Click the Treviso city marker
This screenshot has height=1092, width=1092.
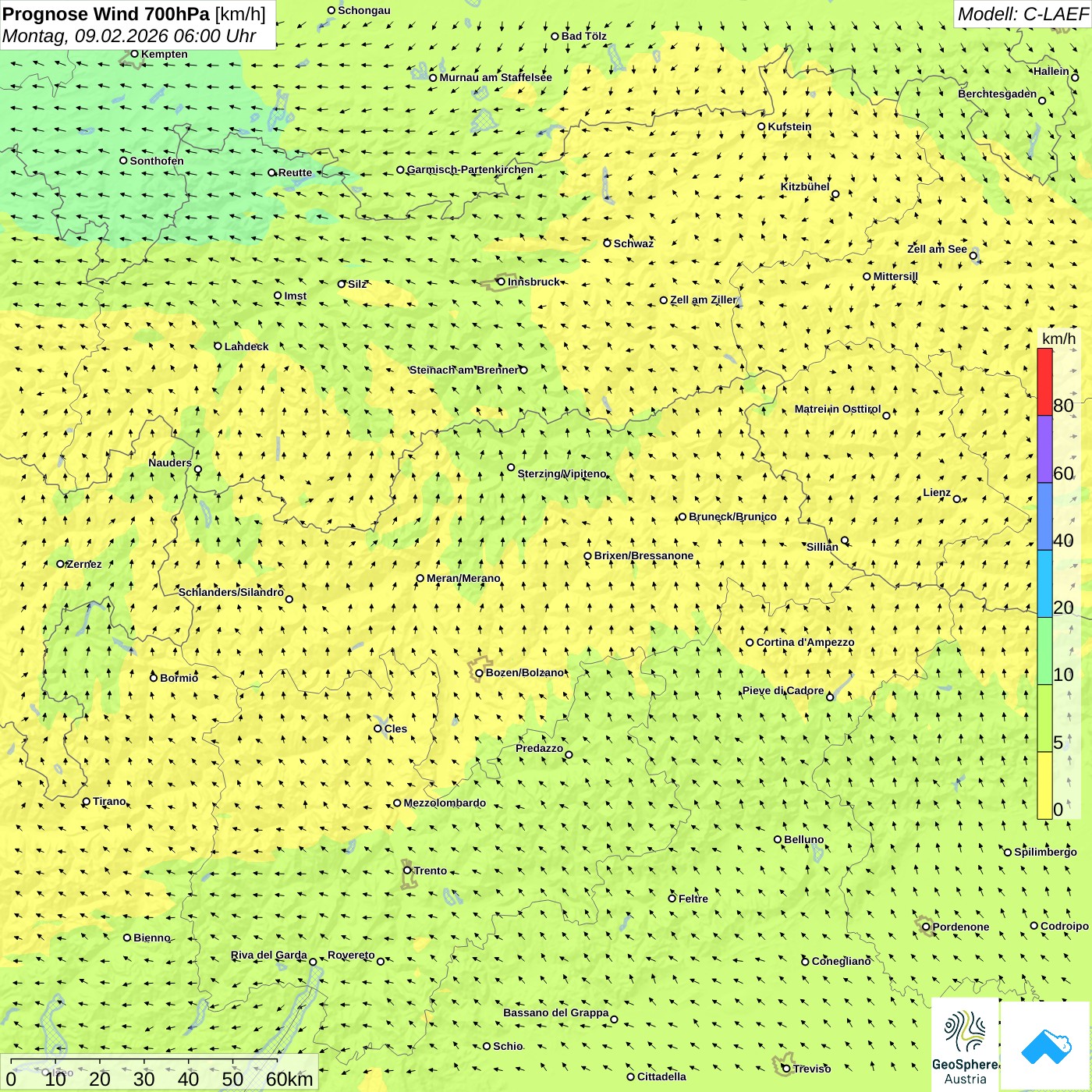[786, 1069]
